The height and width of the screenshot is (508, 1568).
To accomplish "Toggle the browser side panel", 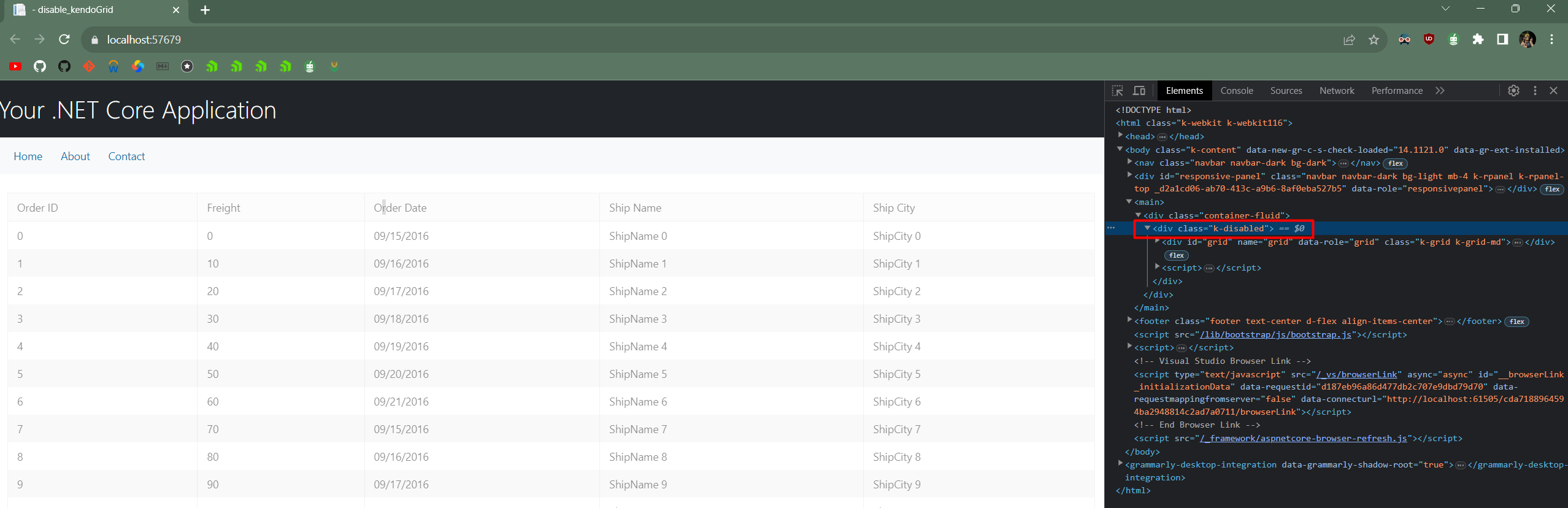I will tap(1502, 39).
